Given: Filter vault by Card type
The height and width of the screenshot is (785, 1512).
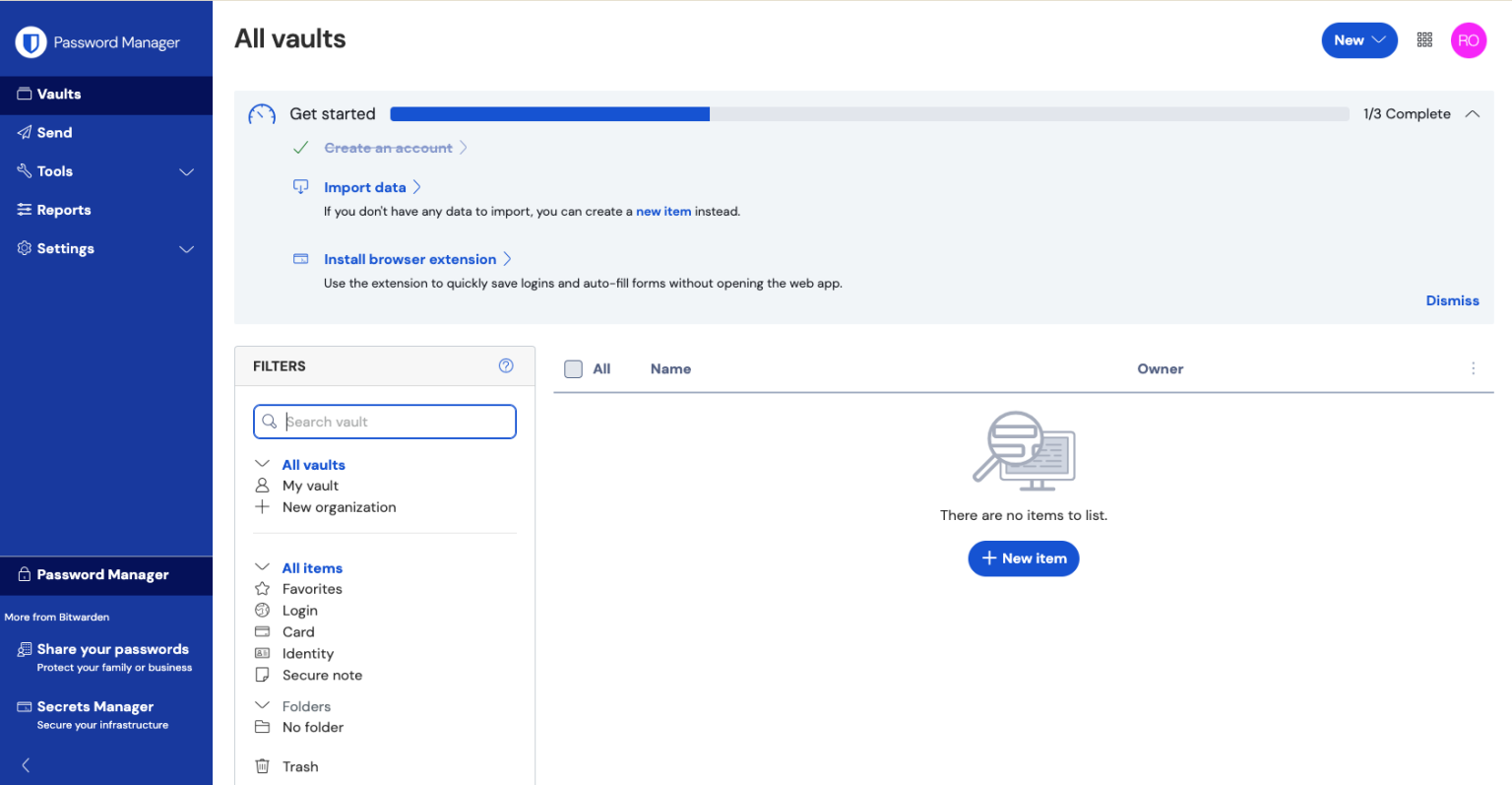Looking at the screenshot, I should (x=297, y=632).
